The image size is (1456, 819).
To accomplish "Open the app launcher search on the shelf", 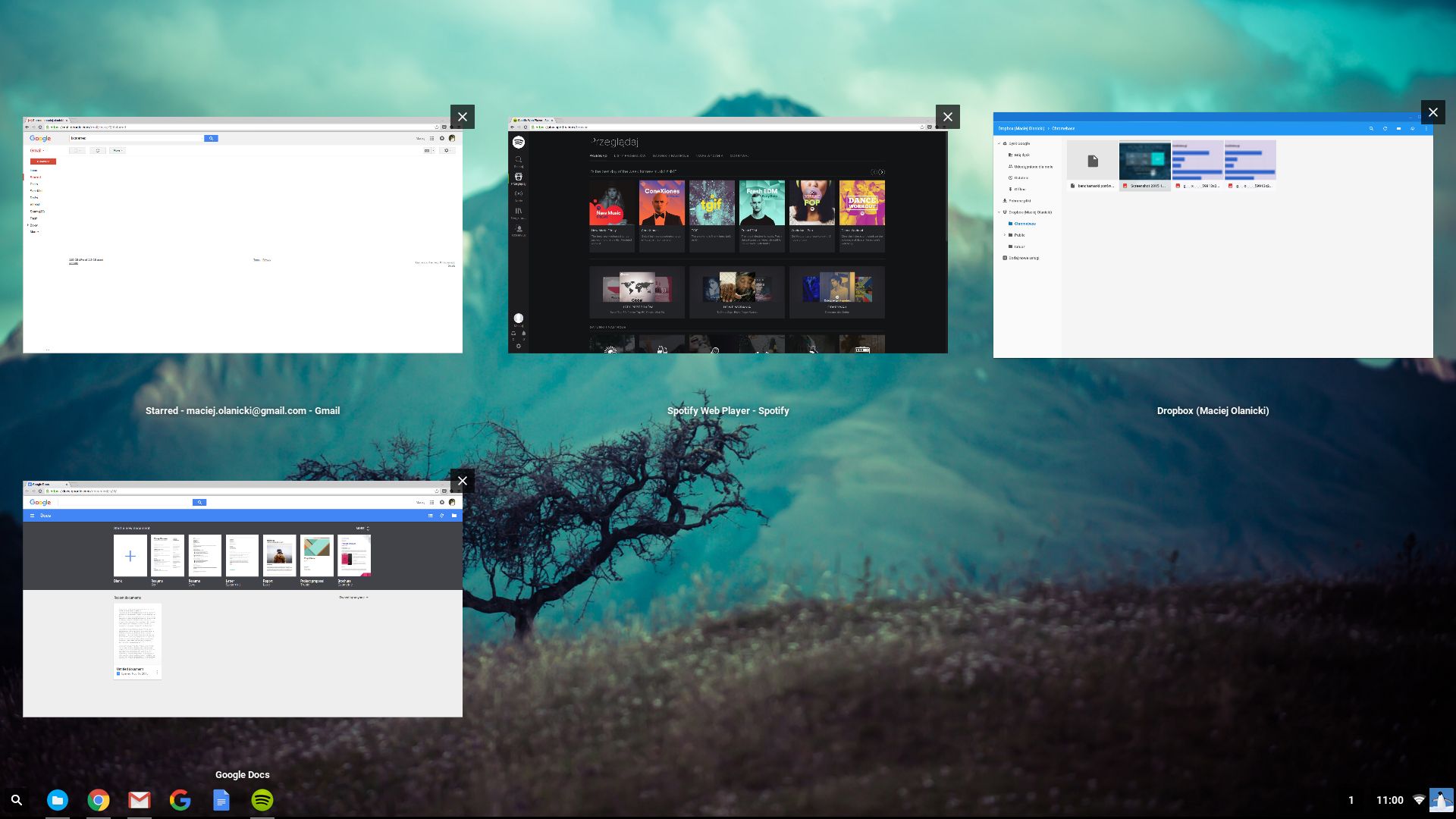I will tap(17, 800).
